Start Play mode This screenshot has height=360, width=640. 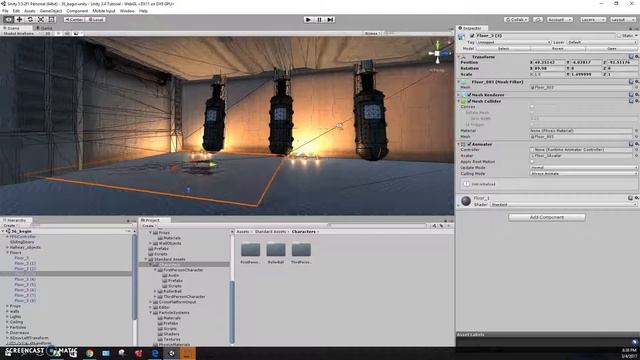[x=309, y=20]
